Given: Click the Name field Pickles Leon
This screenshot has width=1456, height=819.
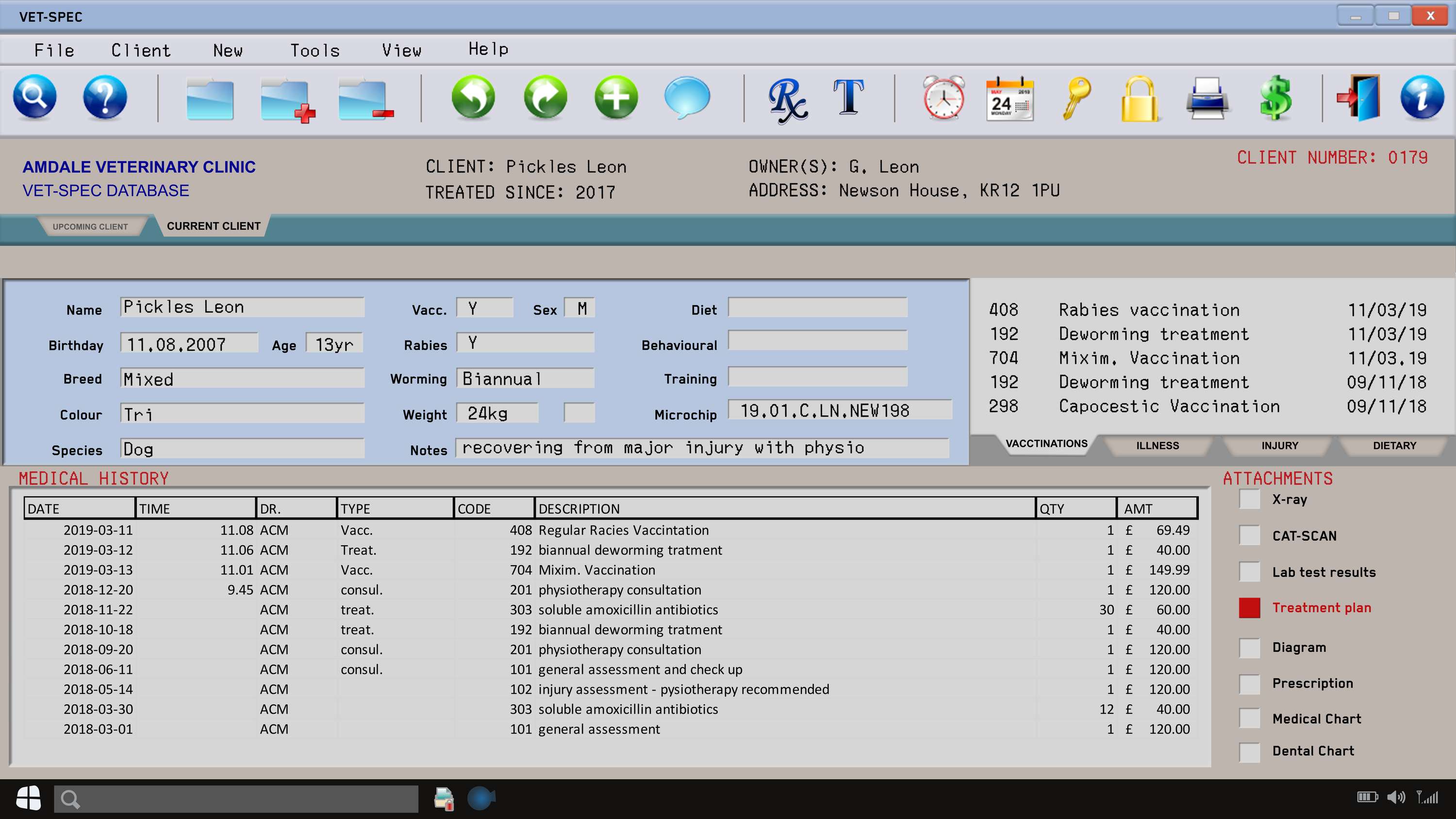Looking at the screenshot, I should coord(242,308).
